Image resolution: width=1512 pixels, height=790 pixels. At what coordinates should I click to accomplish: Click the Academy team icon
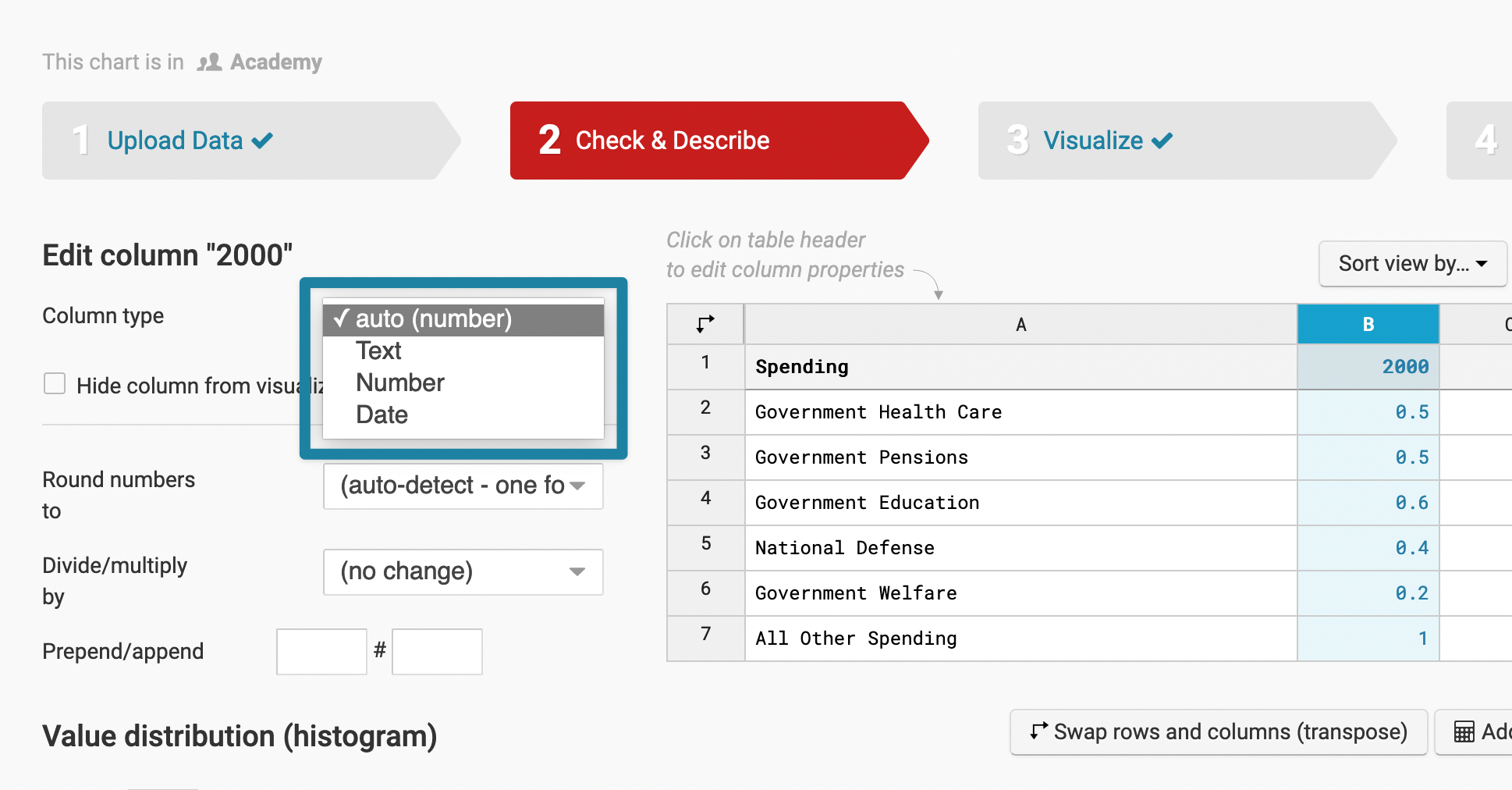point(209,62)
